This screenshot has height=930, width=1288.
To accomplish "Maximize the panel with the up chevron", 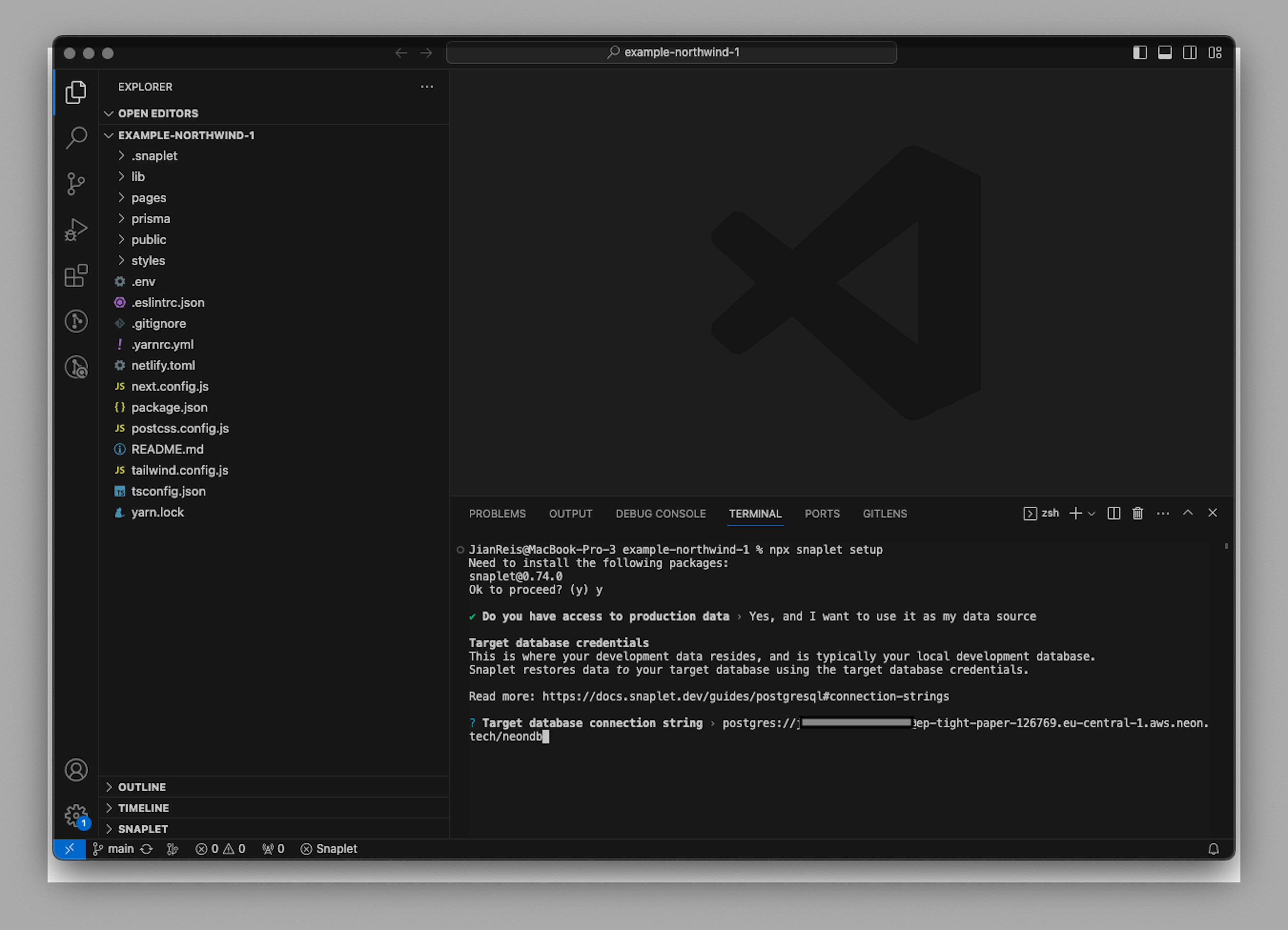I will 1187,513.
